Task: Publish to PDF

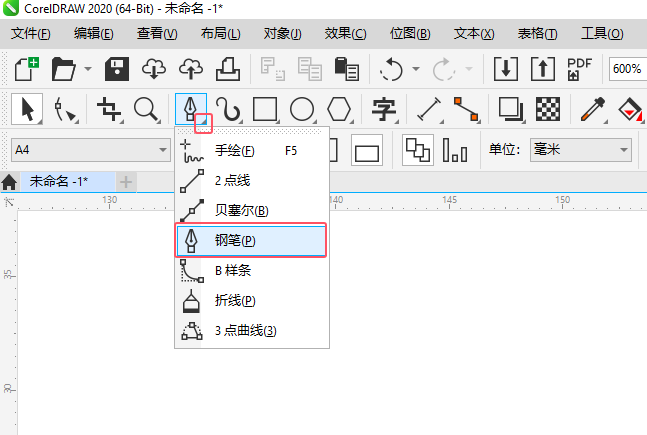Action: (579, 69)
